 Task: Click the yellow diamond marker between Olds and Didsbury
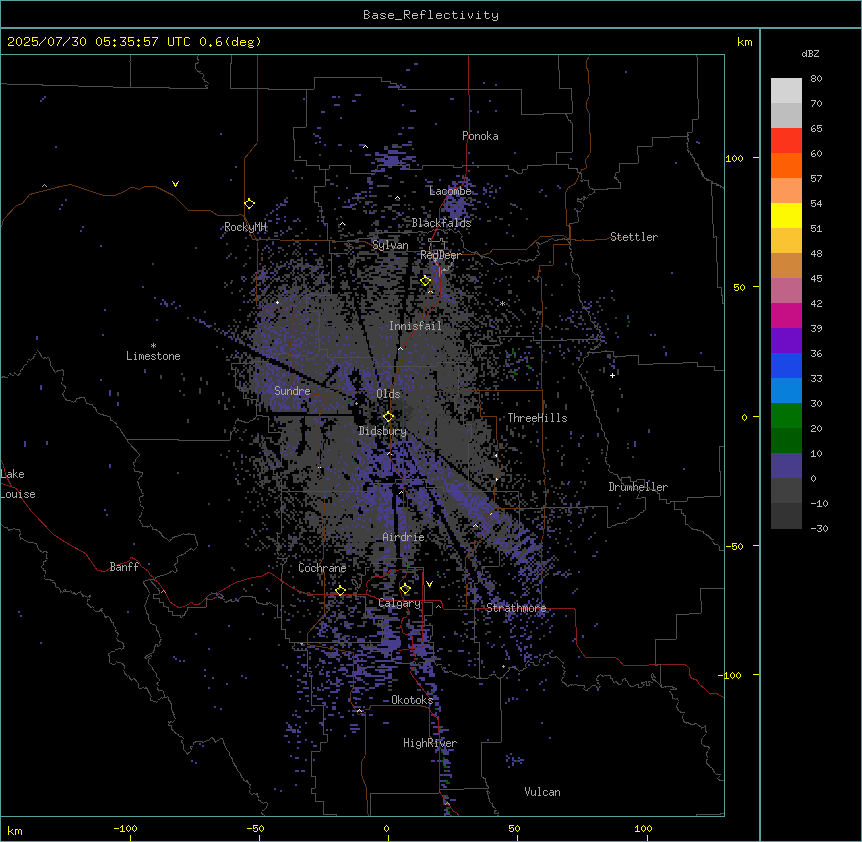(388, 417)
